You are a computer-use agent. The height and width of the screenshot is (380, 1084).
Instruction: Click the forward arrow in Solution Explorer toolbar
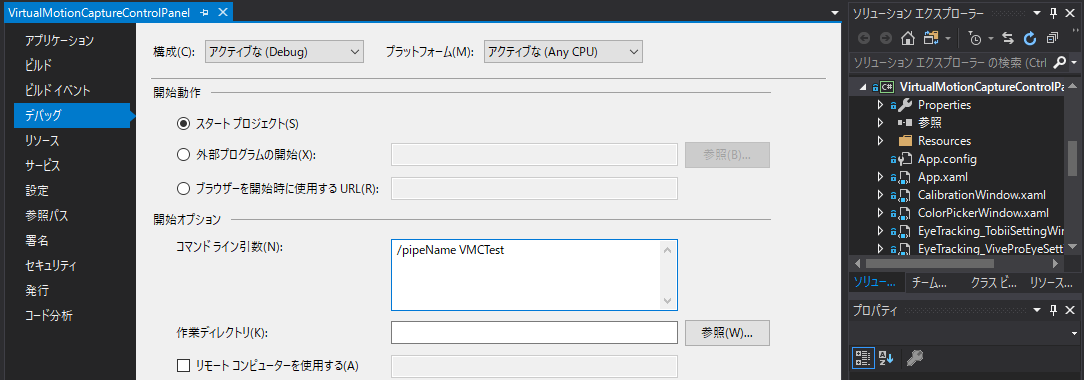(x=886, y=38)
